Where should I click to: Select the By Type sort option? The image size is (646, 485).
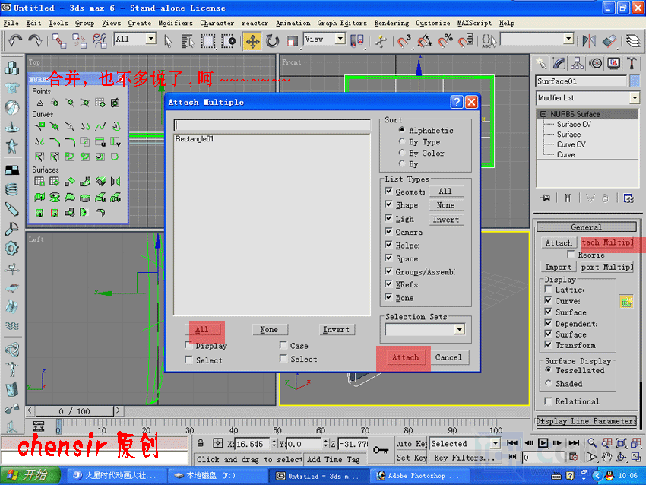coord(402,141)
